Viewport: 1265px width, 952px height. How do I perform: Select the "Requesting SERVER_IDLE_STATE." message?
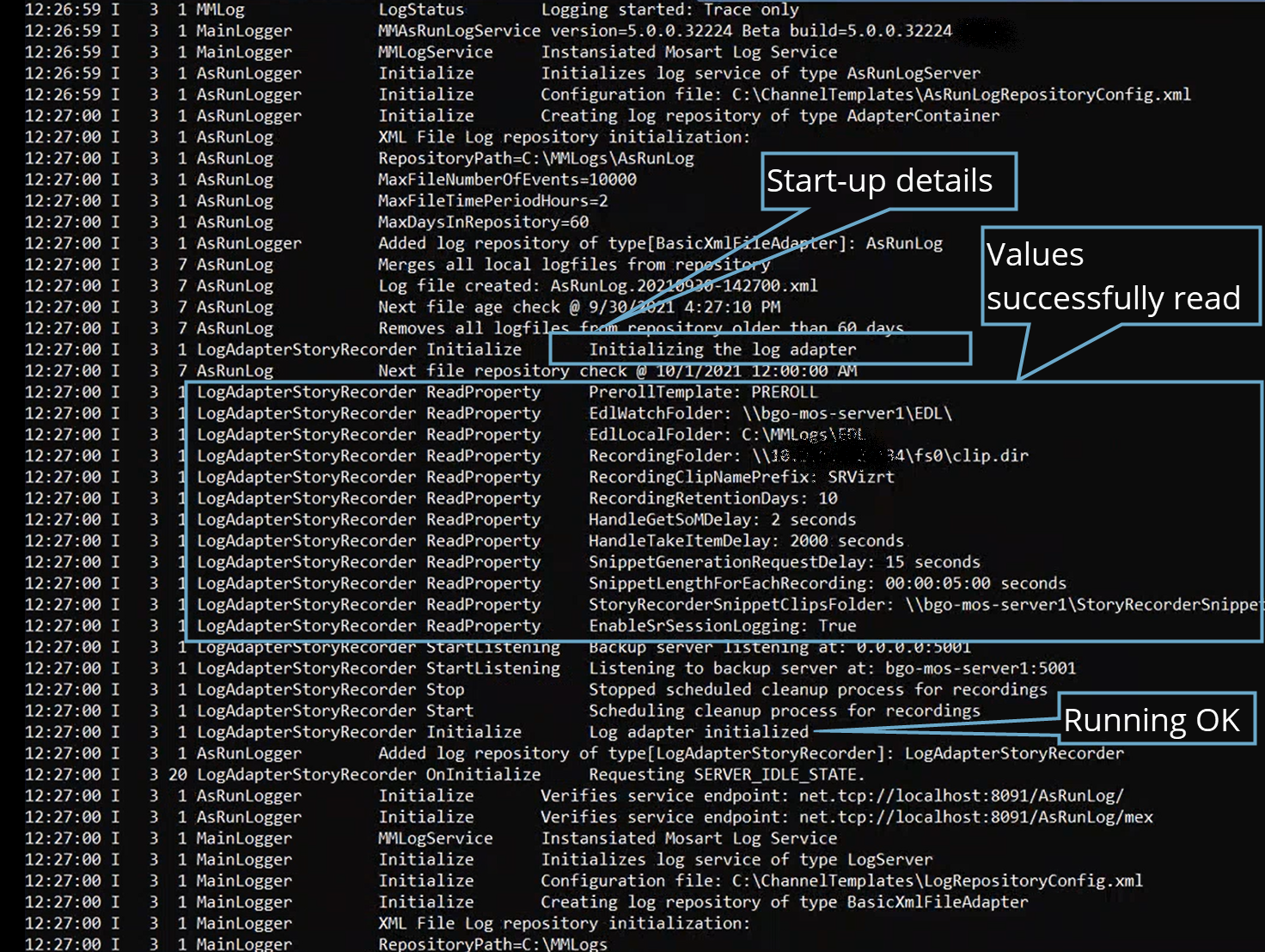point(726,775)
